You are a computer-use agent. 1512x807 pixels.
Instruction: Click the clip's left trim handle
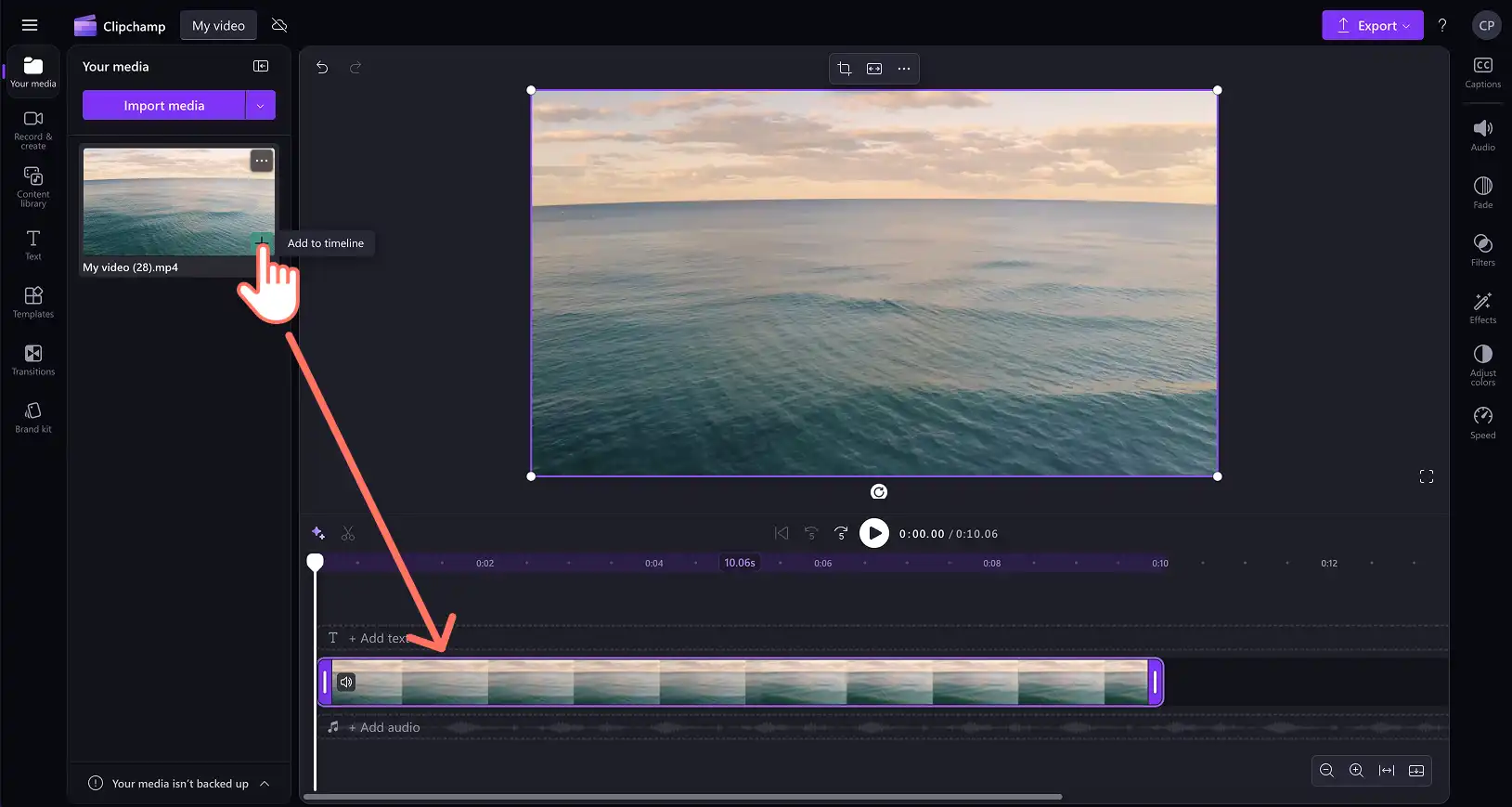[325, 683]
